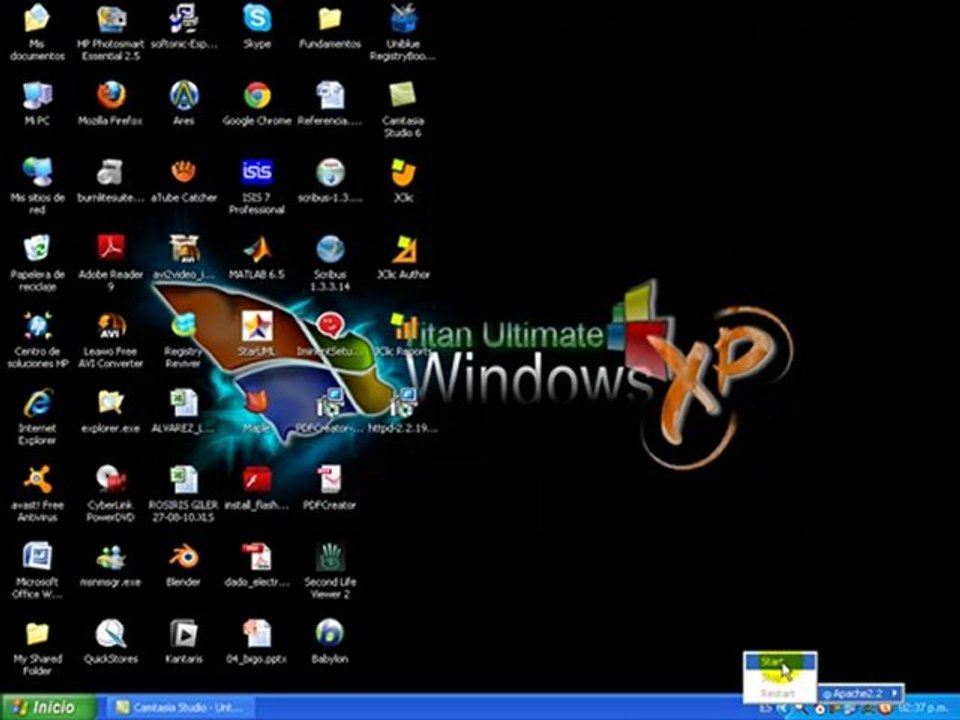This screenshot has width=960, height=720.
Task: Open Uniblue RegistryBooster icon
Action: (x=403, y=32)
